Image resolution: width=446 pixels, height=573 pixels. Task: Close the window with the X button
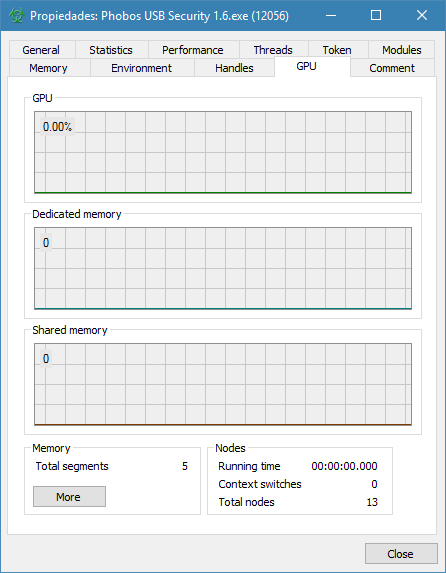pos(422,15)
